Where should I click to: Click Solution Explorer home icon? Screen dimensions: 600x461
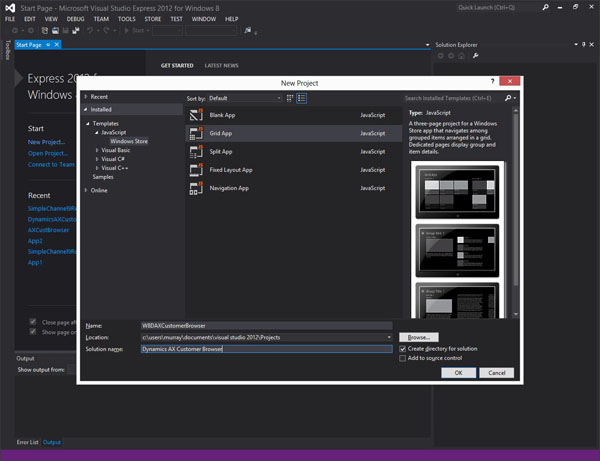pyautogui.click(x=461, y=56)
